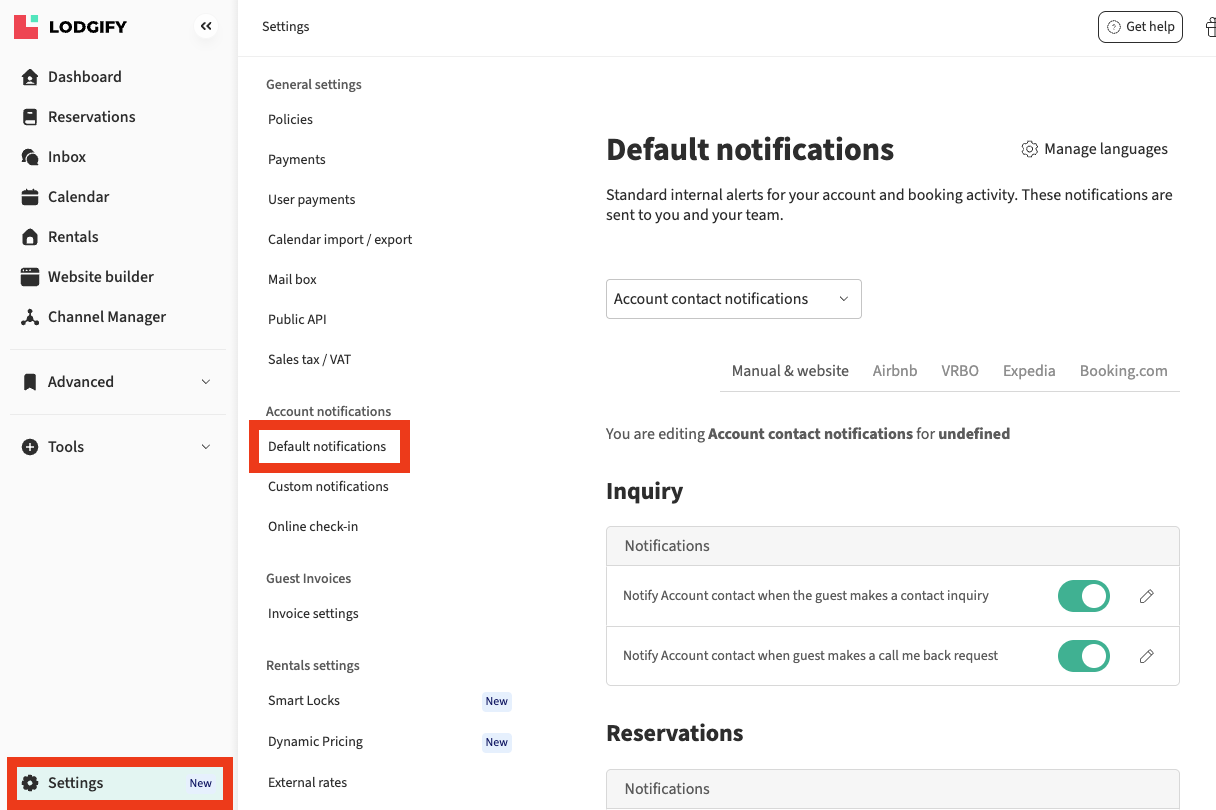Click the Channel Manager network icon
Viewport: 1216px width, 810px height.
(30, 317)
